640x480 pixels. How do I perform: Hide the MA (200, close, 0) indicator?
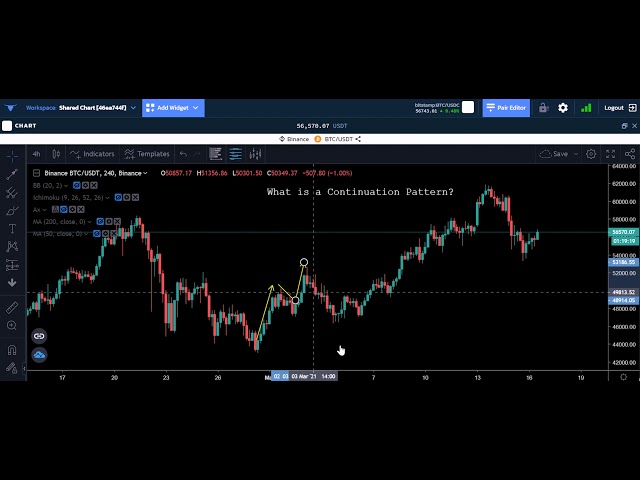[100, 222]
